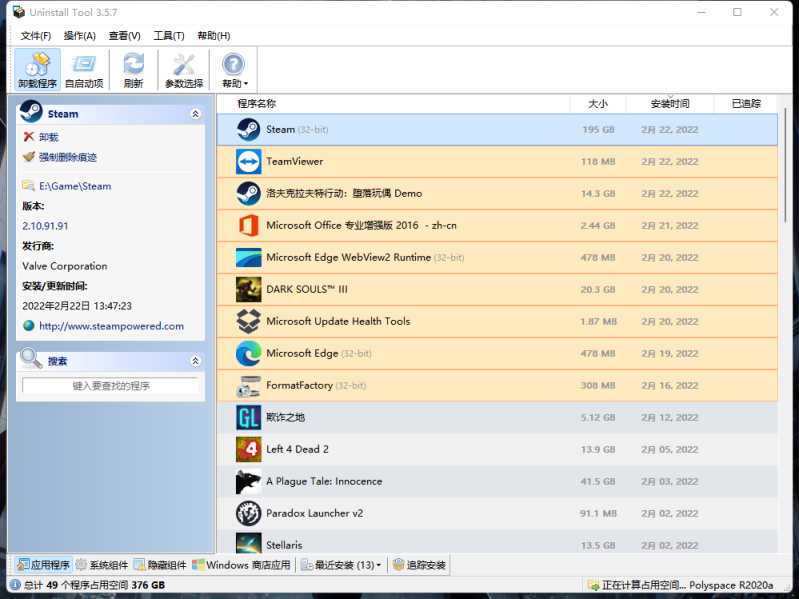Click status bar computing-space icon near Polyspace

point(593,585)
